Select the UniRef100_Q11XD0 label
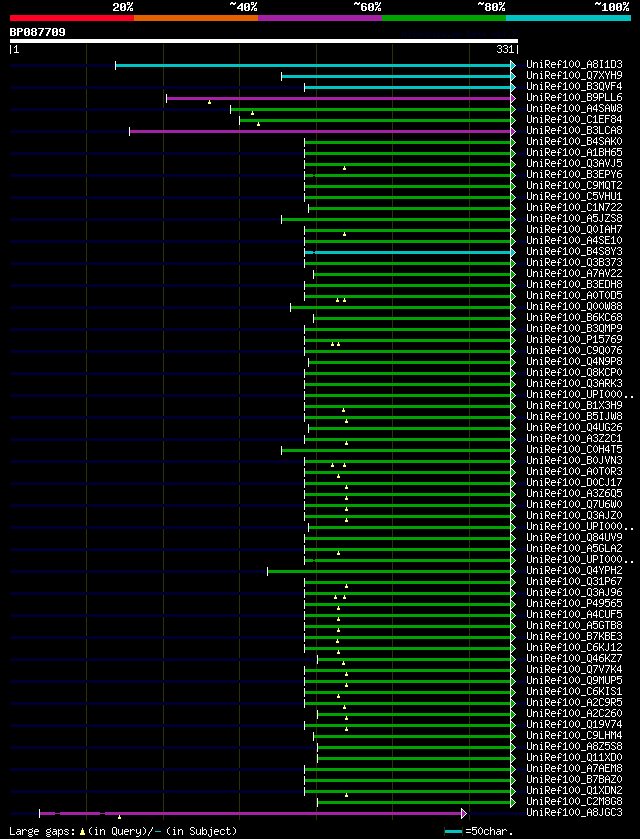Viewport: 640px width, 839px height. tap(574, 758)
